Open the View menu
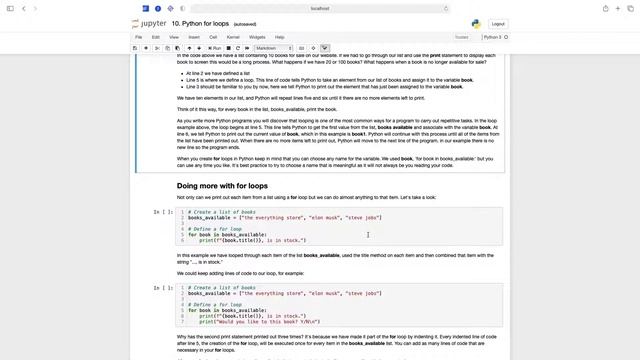This screenshot has height=360, width=640. pos(174,37)
